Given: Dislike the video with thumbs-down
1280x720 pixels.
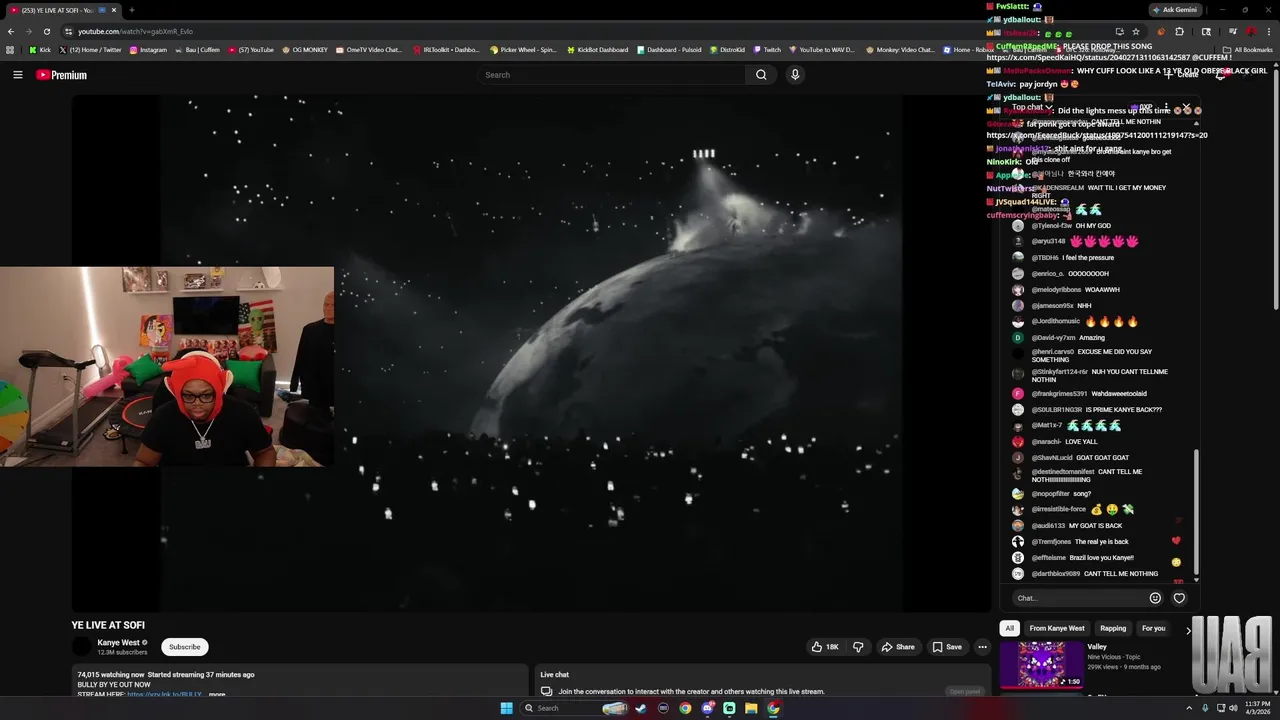Looking at the screenshot, I should (858, 647).
